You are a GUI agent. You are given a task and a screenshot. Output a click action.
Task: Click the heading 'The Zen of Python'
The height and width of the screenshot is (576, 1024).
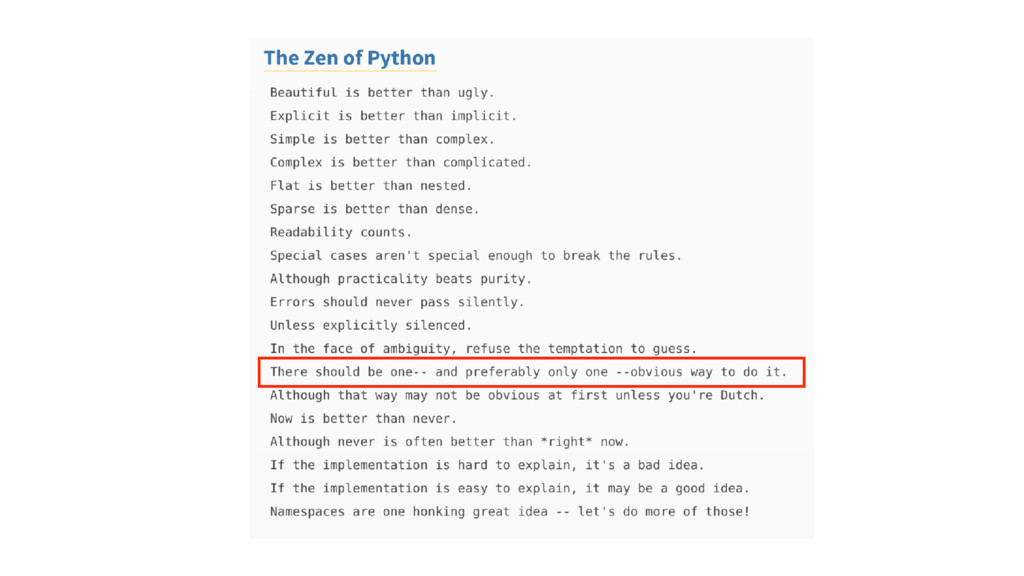349,58
